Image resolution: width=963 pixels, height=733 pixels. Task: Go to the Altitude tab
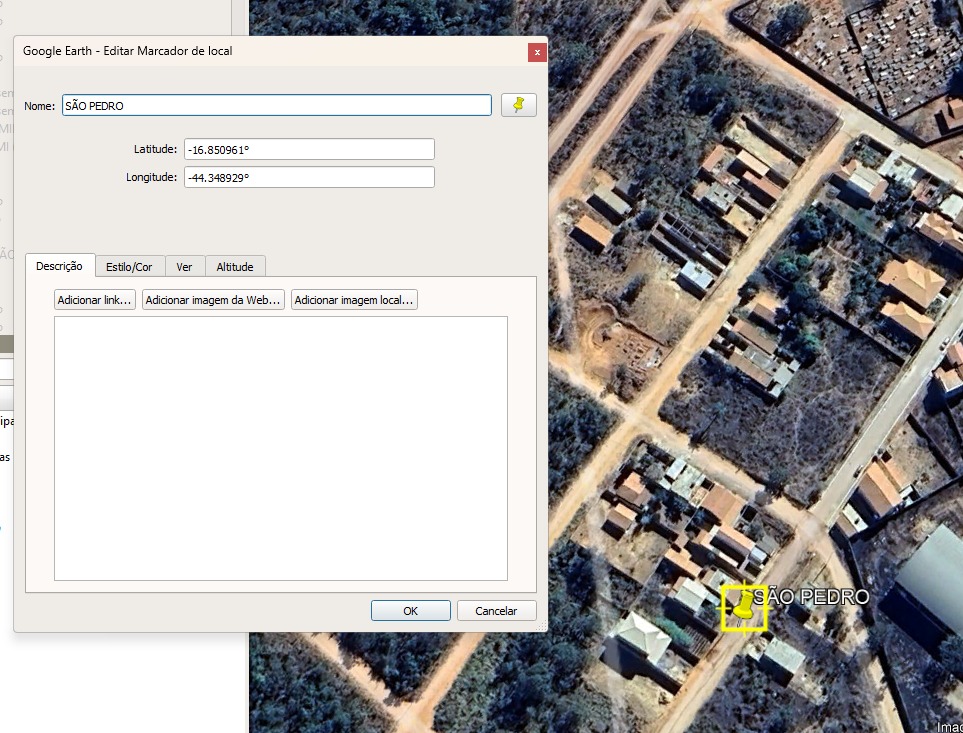(235, 267)
